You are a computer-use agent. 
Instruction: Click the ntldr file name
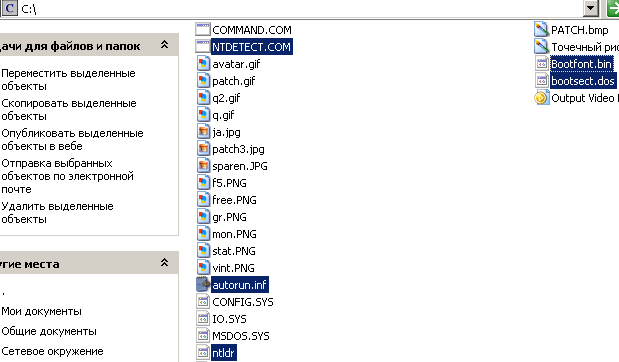pyautogui.click(x=223, y=353)
